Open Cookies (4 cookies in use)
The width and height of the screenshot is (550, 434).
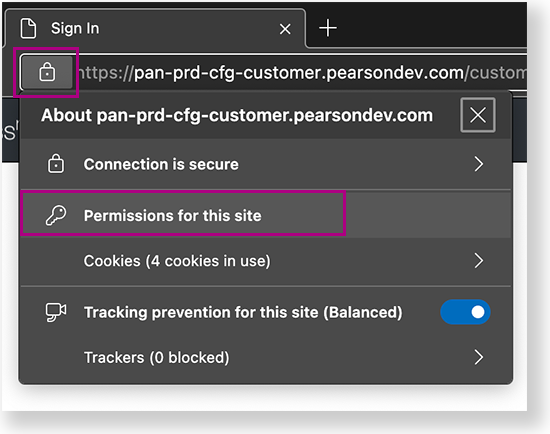tap(266, 261)
